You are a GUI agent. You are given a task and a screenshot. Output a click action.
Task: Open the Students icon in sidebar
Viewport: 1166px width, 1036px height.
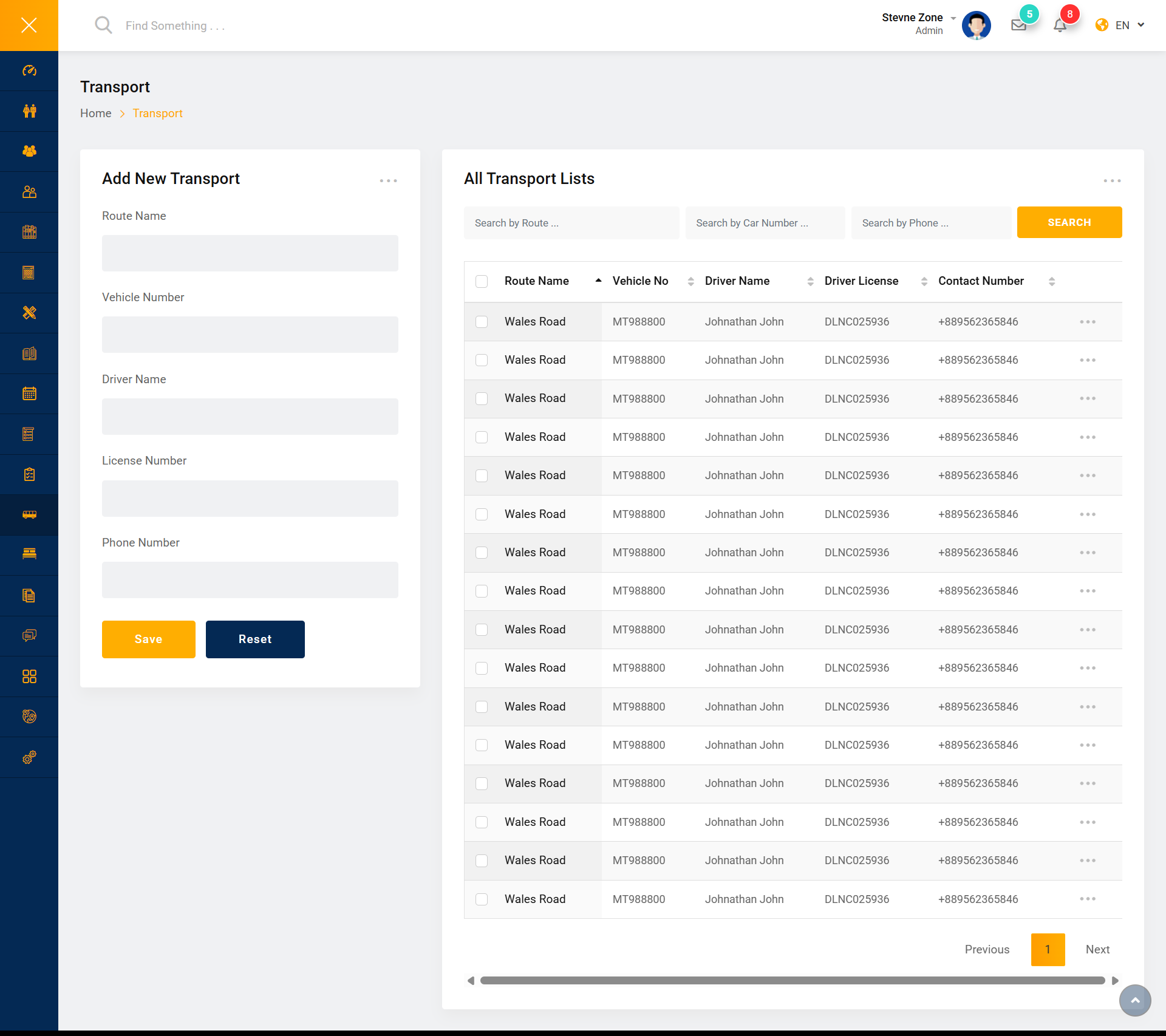(29, 111)
